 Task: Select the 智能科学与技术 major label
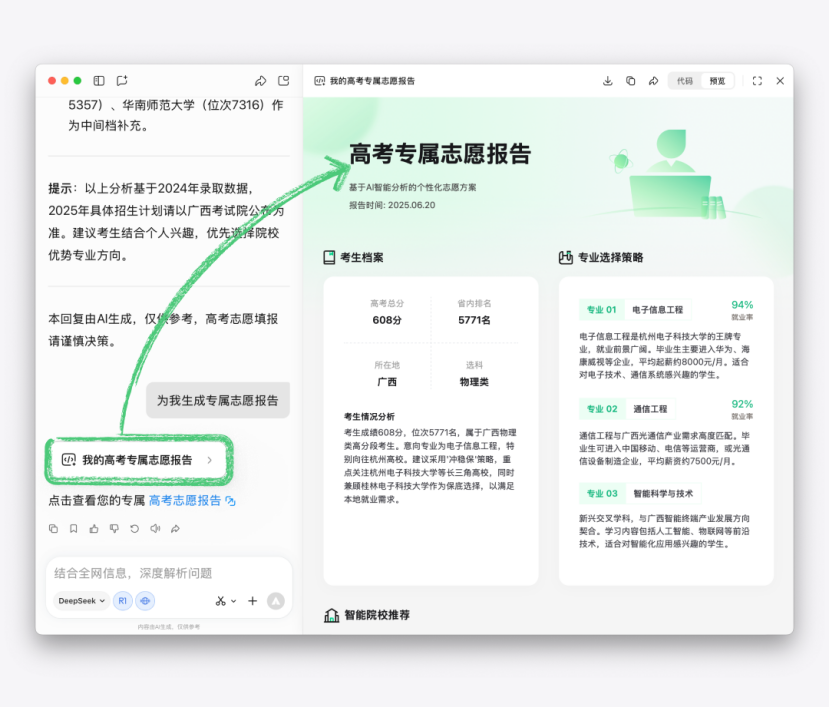point(663,494)
